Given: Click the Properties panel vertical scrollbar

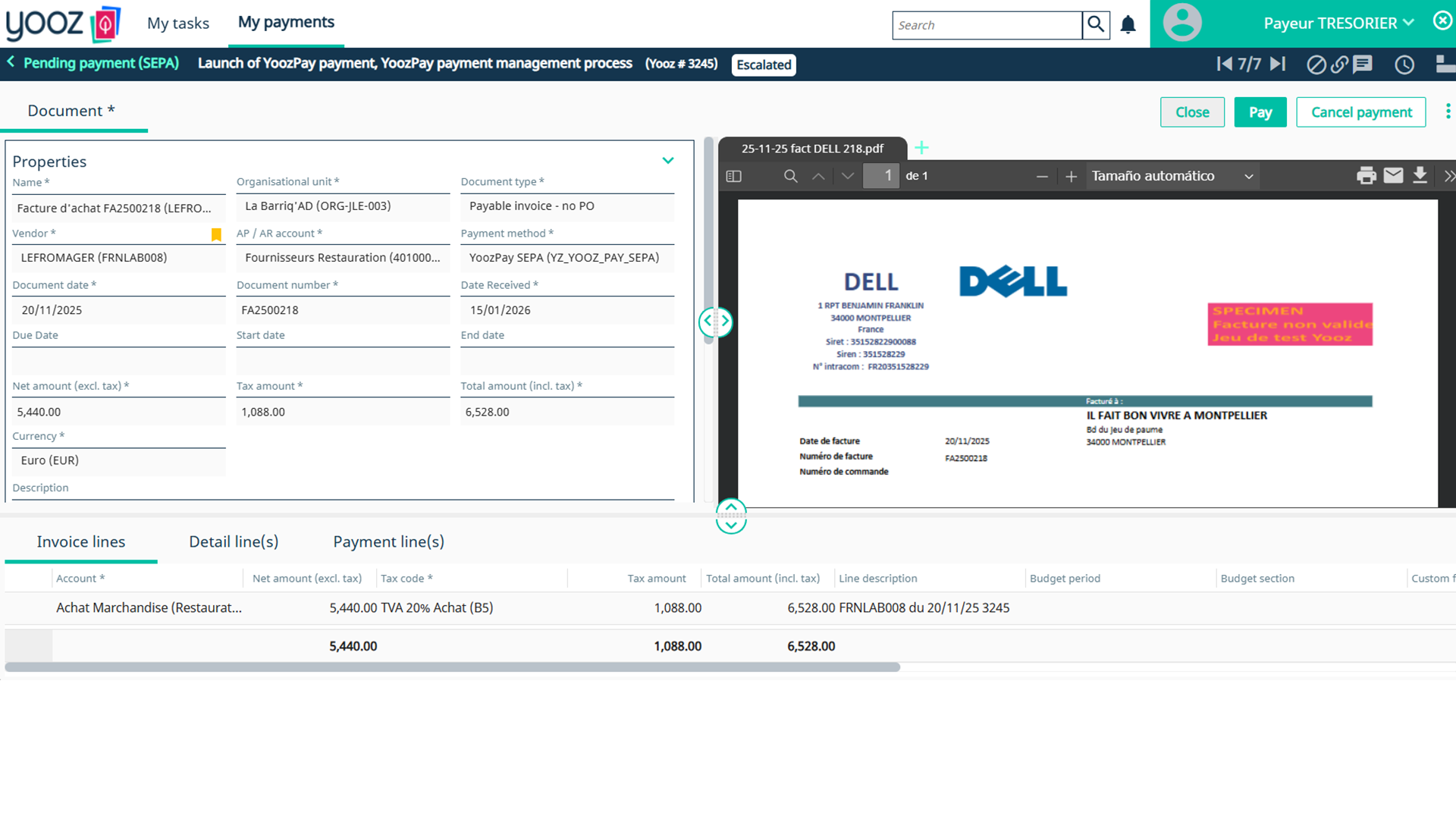Looking at the screenshot, I should pos(709,240).
